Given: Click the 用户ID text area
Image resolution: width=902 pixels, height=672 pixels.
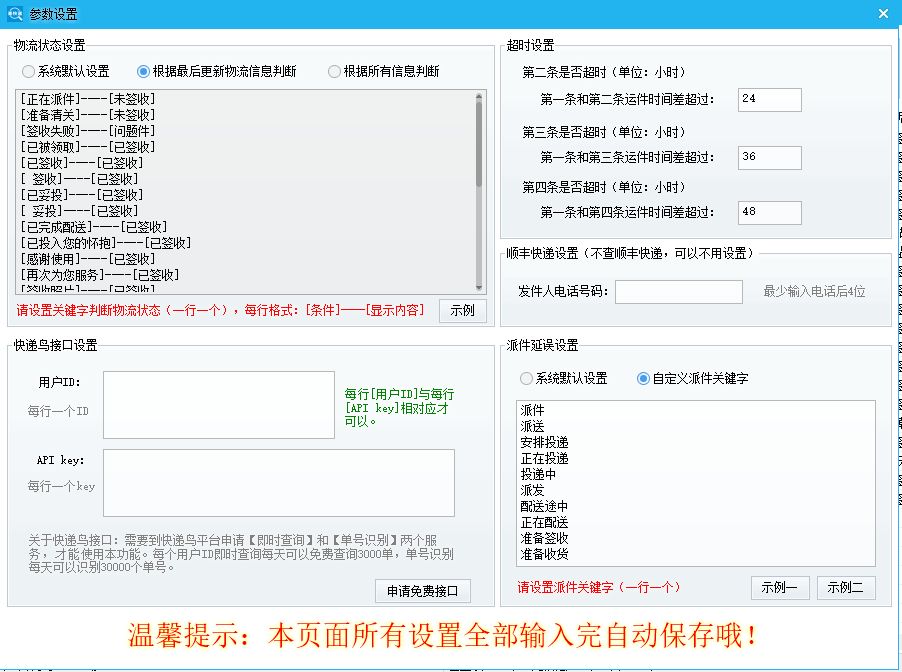Looking at the screenshot, I should (219, 404).
